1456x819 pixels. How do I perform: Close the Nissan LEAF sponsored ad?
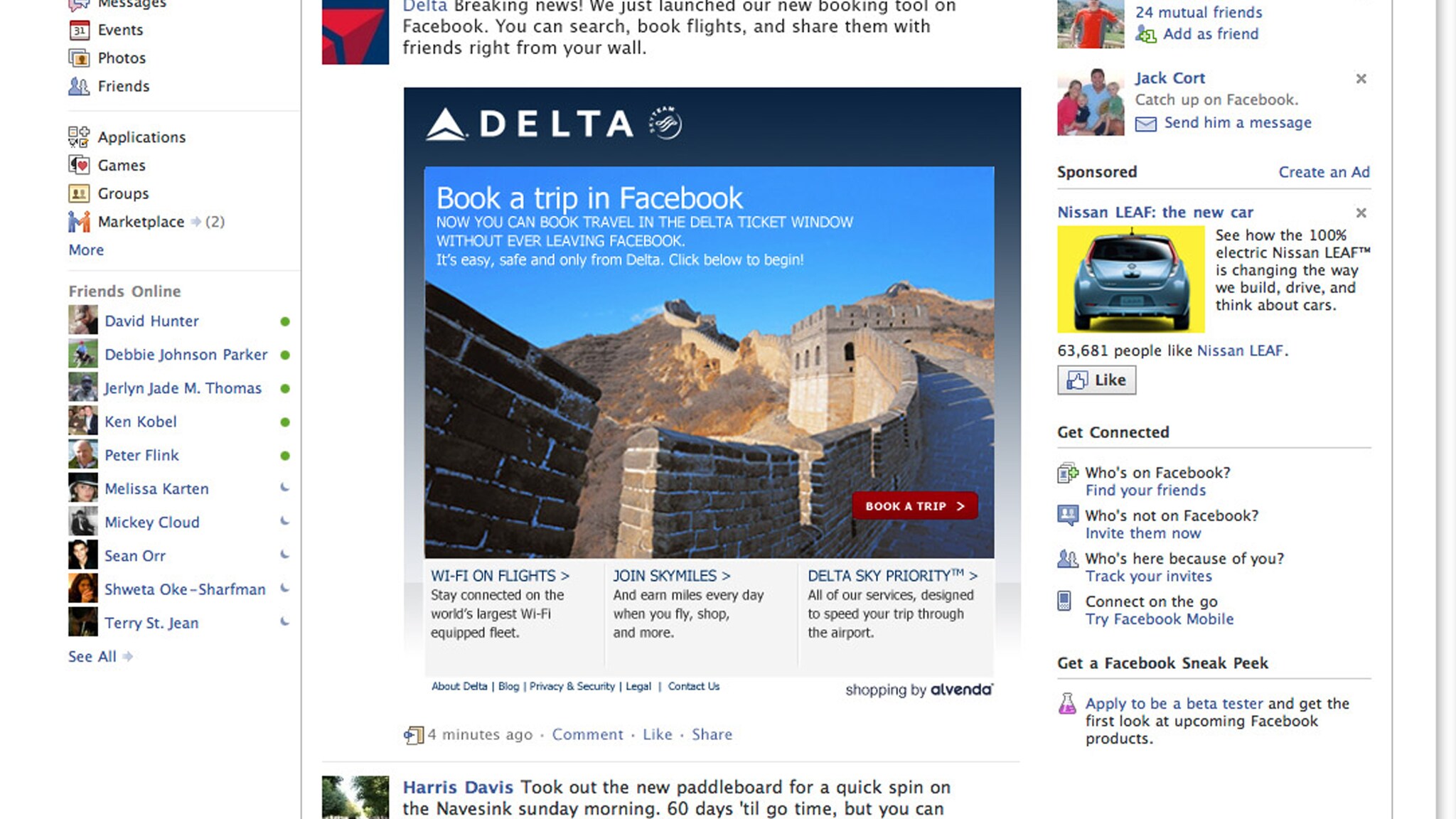point(1361,213)
